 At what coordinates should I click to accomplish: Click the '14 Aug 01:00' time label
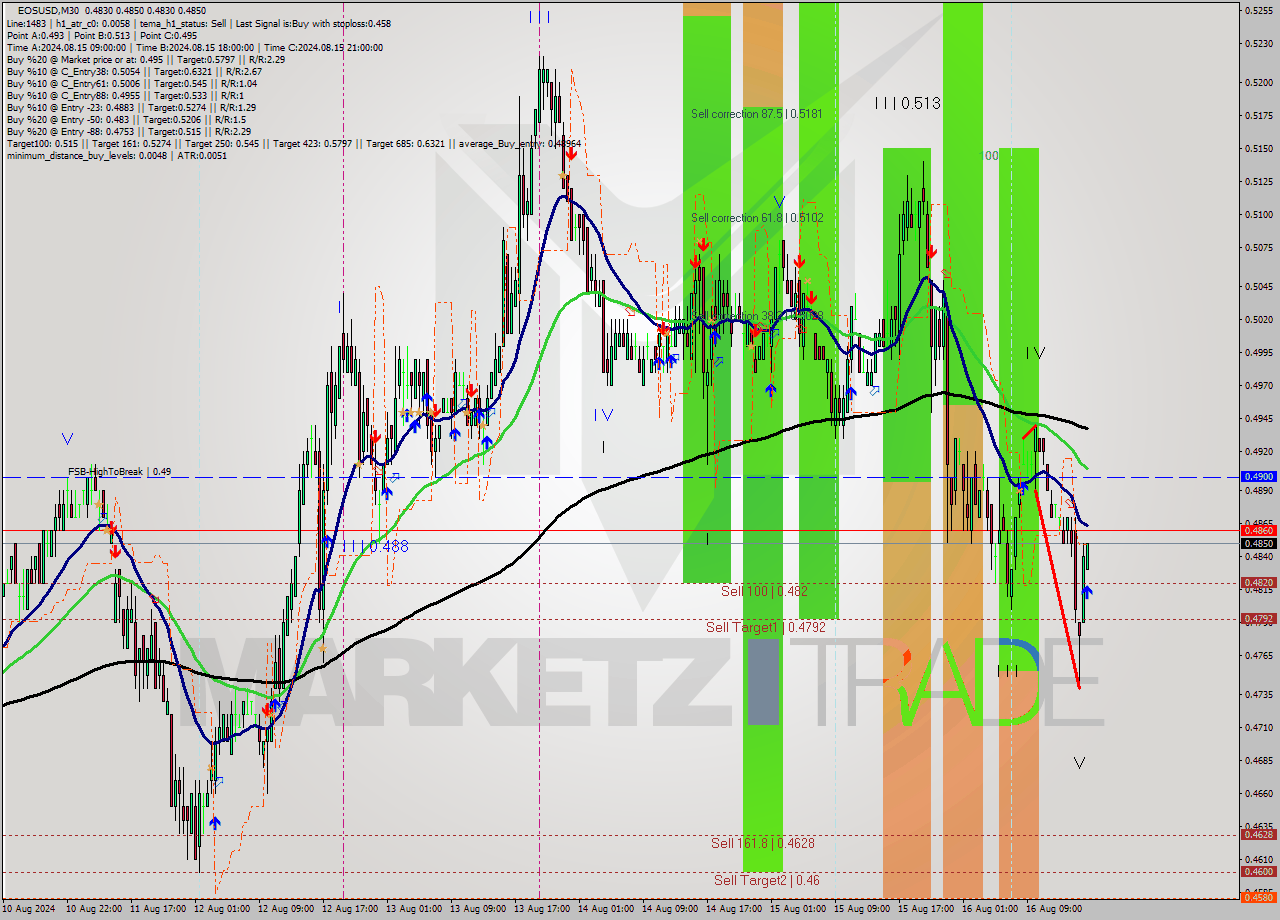(605, 909)
